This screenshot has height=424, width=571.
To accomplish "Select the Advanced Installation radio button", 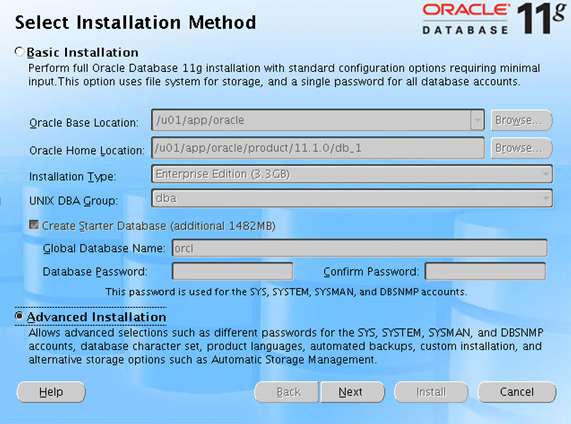I will click(19, 316).
